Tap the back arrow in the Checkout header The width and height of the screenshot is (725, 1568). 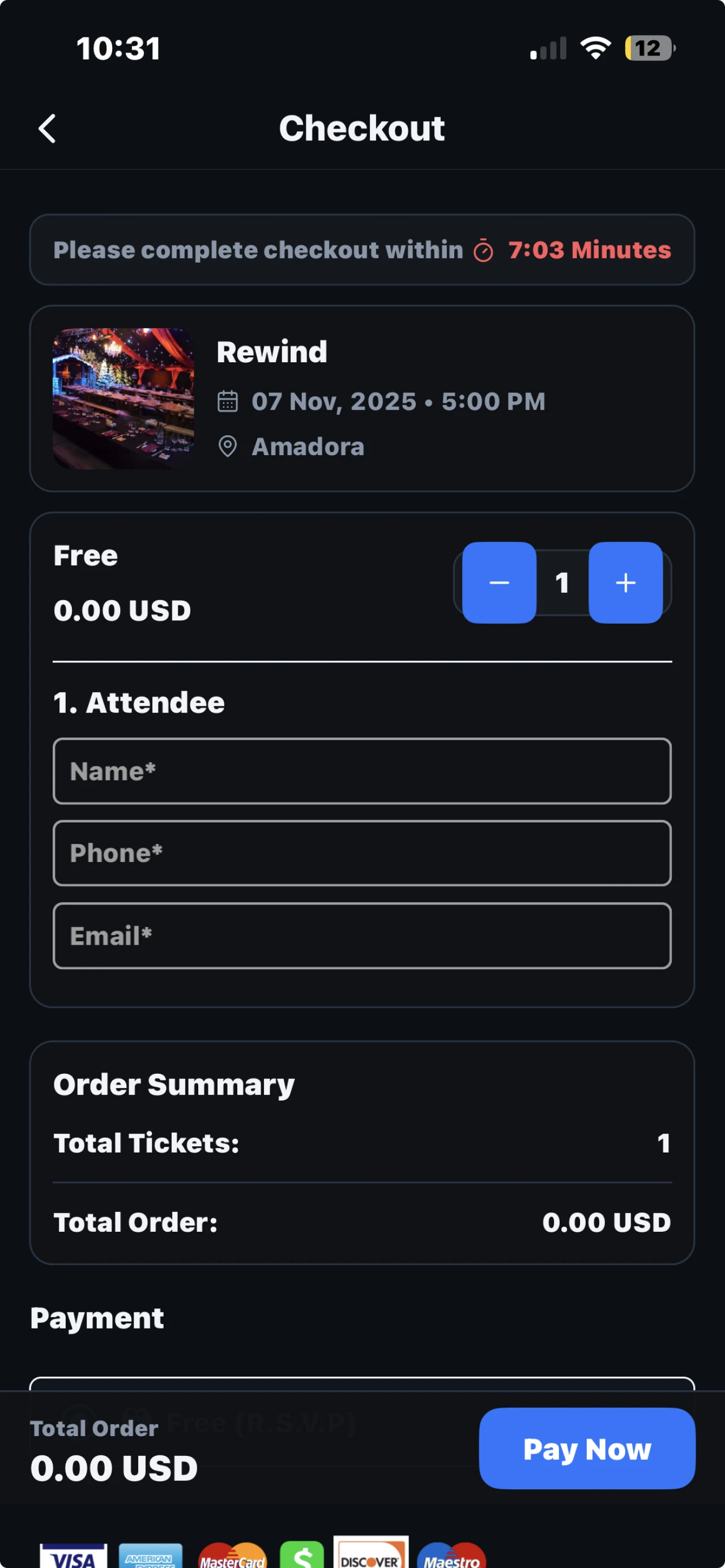pyautogui.click(x=47, y=128)
